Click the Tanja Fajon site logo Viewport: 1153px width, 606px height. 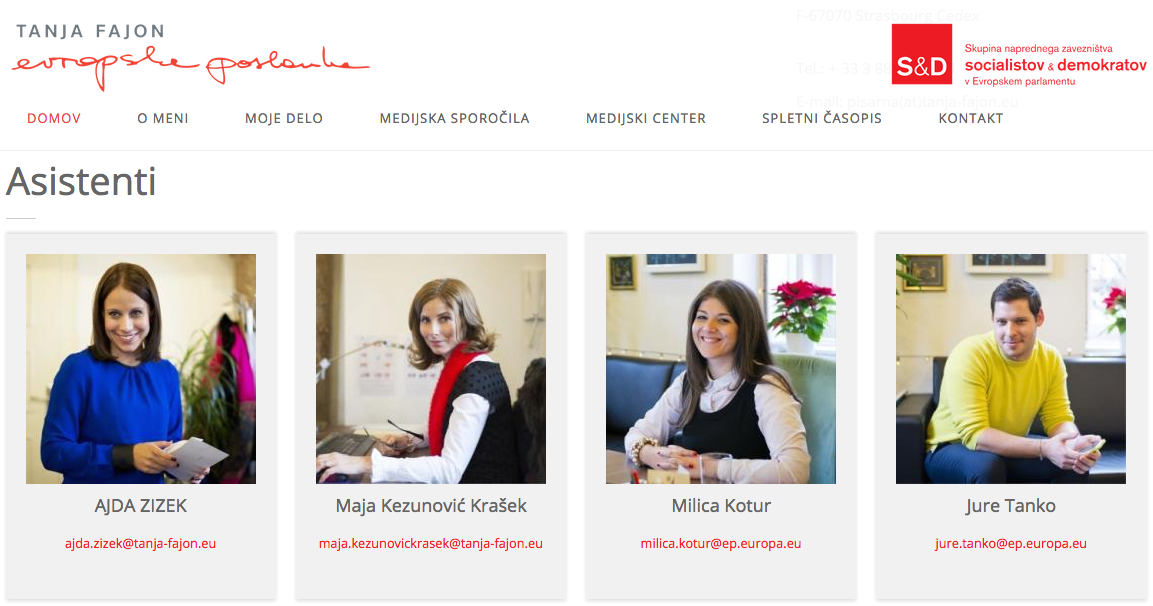(x=190, y=57)
